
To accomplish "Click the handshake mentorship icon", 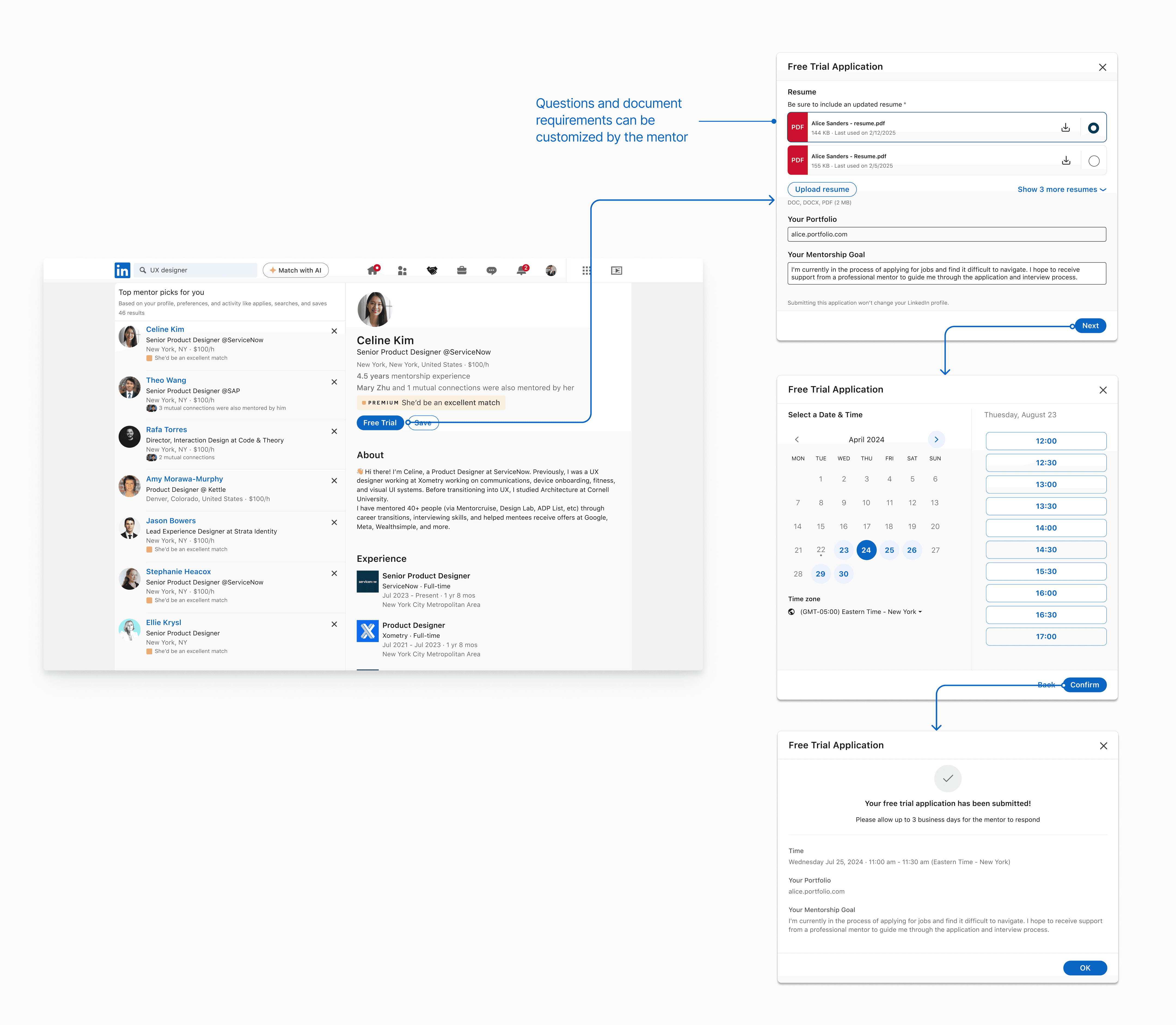I will [432, 271].
